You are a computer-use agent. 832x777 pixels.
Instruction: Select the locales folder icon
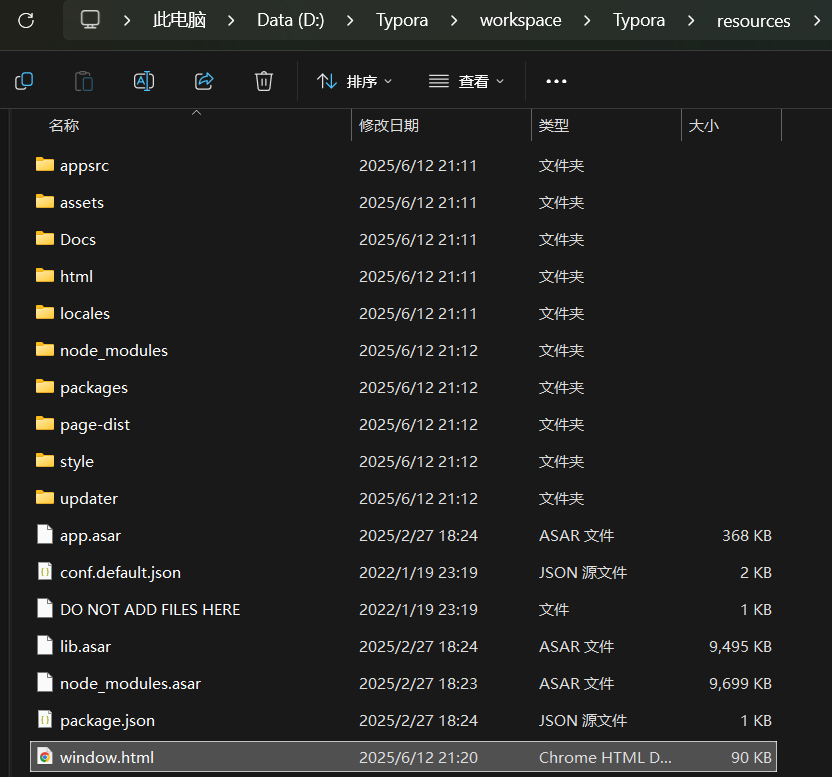45,313
